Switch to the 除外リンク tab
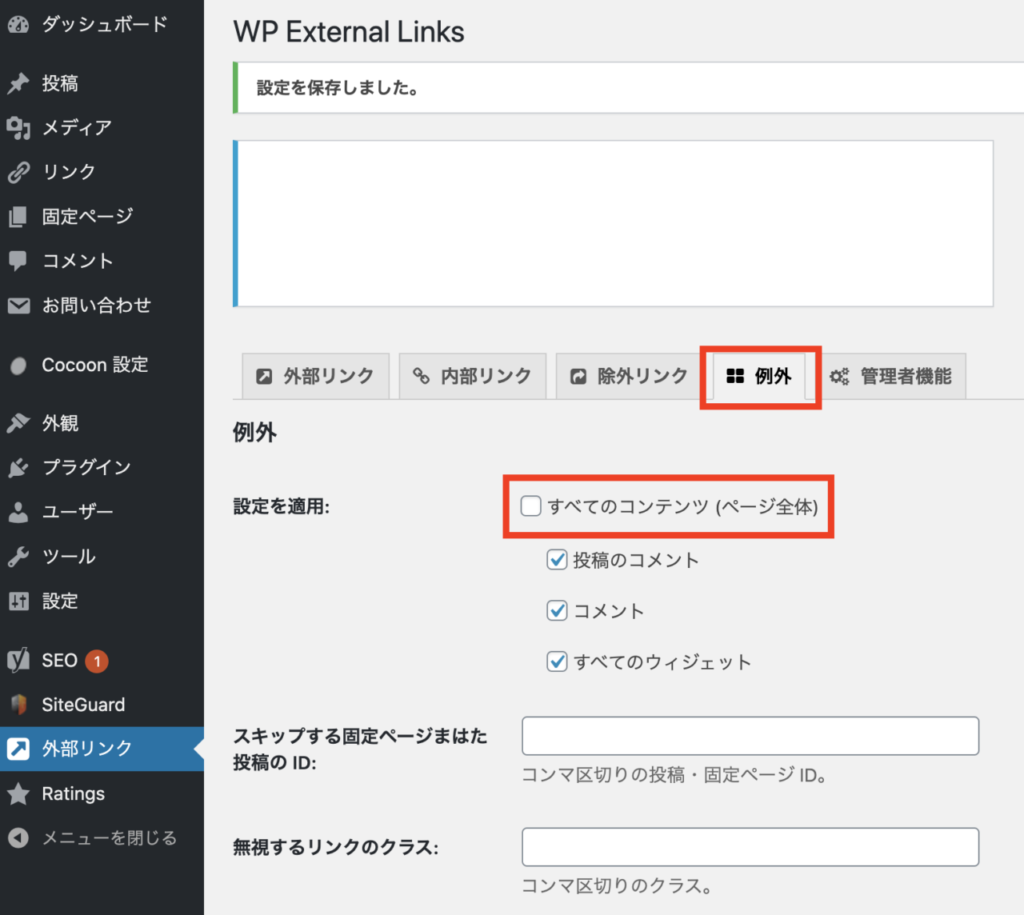 pos(629,376)
